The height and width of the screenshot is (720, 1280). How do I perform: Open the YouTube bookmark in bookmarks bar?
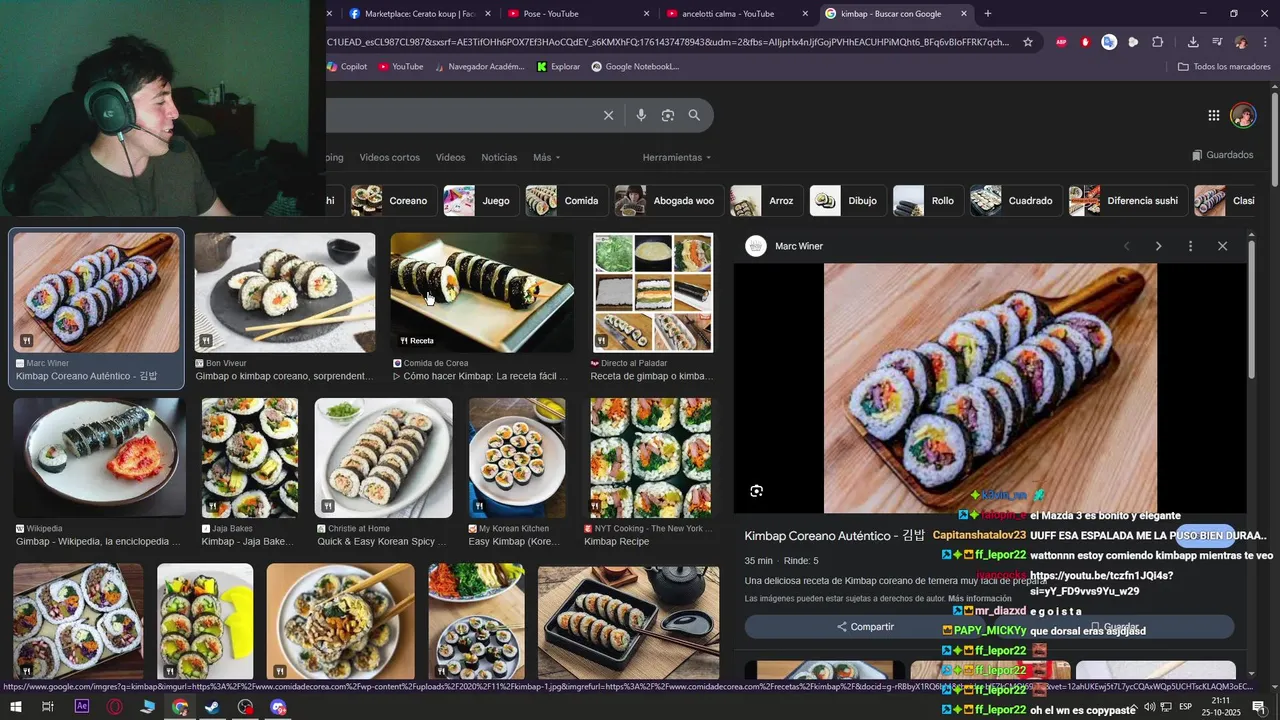401,67
